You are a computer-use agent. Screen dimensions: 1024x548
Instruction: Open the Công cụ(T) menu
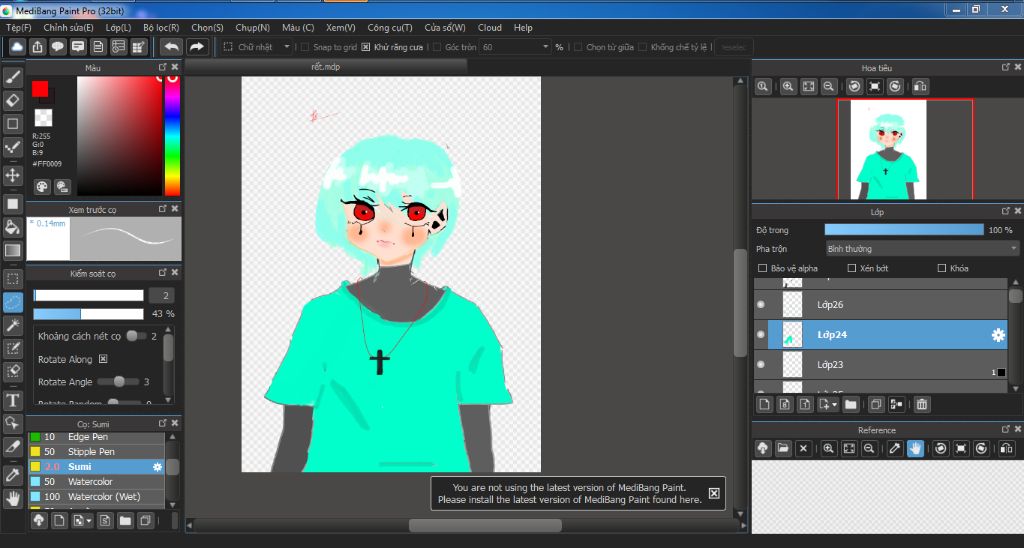pos(390,27)
